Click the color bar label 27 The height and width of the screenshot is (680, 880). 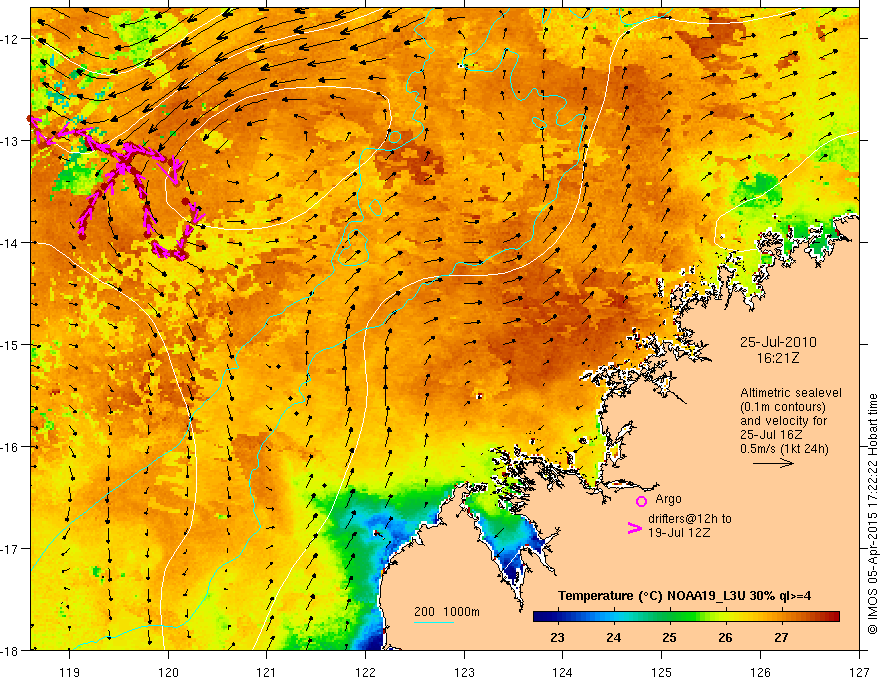coord(781,638)
